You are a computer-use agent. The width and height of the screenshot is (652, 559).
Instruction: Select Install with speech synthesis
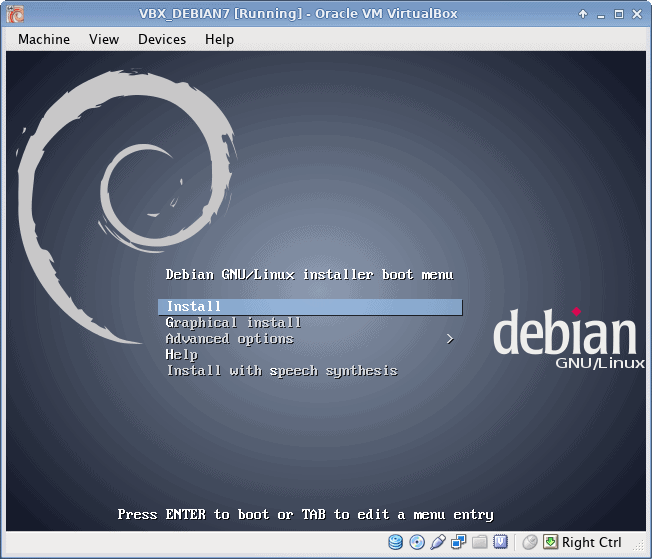(x=282, y=371)
